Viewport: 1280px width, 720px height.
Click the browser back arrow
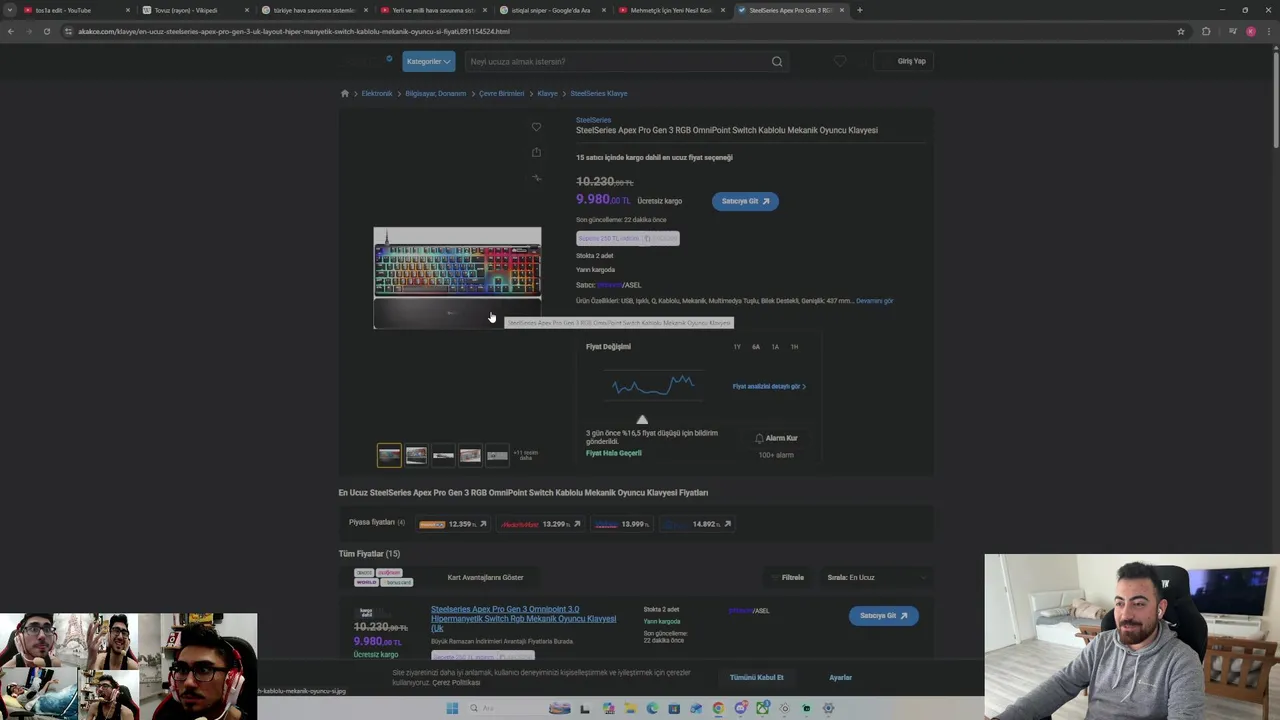click(11, 31)
